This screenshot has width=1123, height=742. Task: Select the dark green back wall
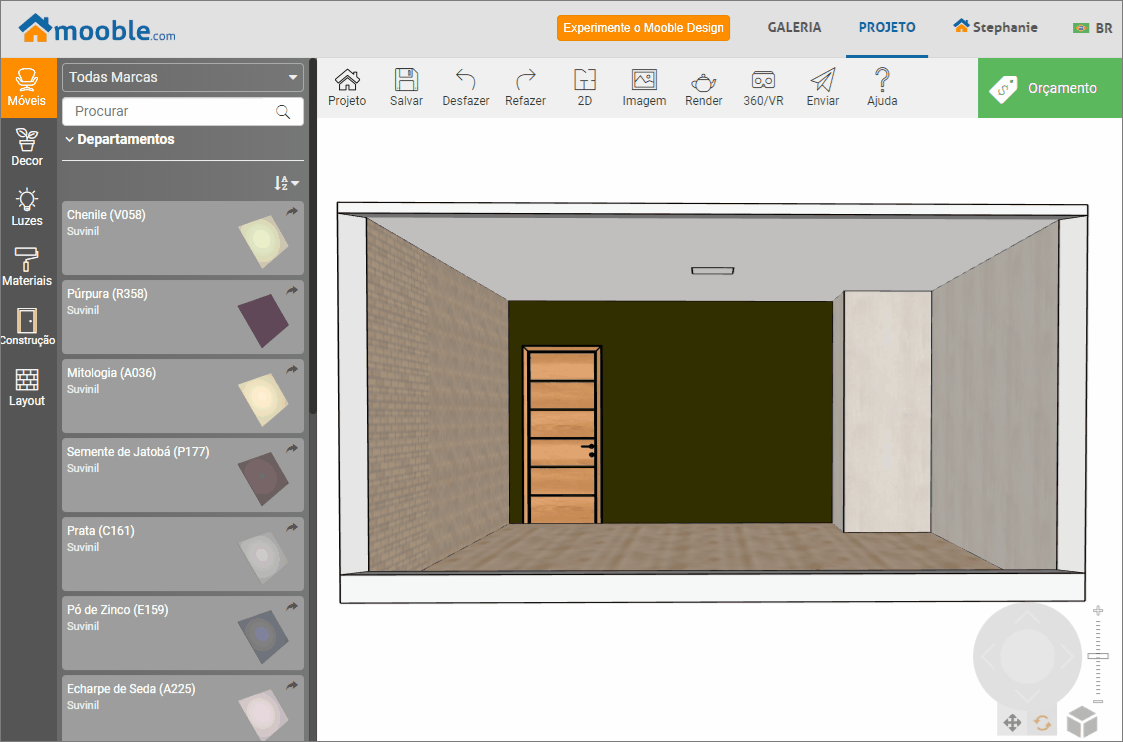[716, 412]
